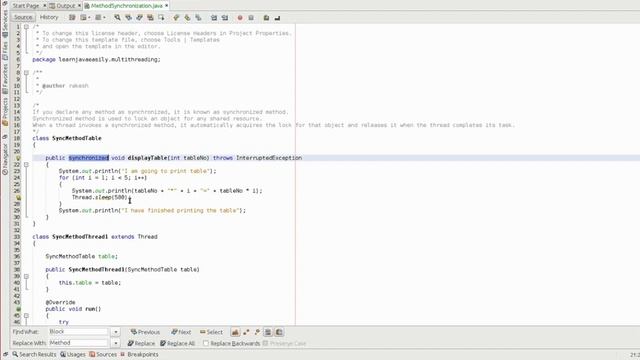Click the Select find button

[x=211, y=332]
